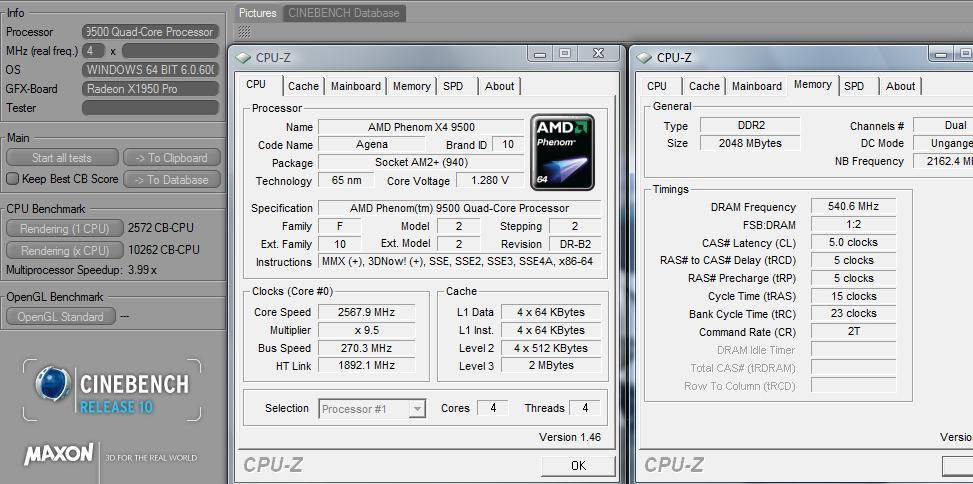The height and width of the screenshot is (484, 973).
Task: Open the About tab in right CPU-Z window
Action: [900, 86]
